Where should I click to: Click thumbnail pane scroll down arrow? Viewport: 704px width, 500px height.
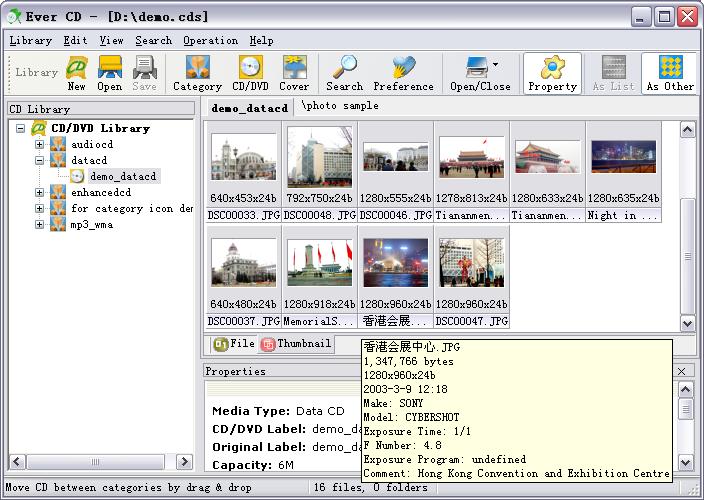[x=688, y=323]
